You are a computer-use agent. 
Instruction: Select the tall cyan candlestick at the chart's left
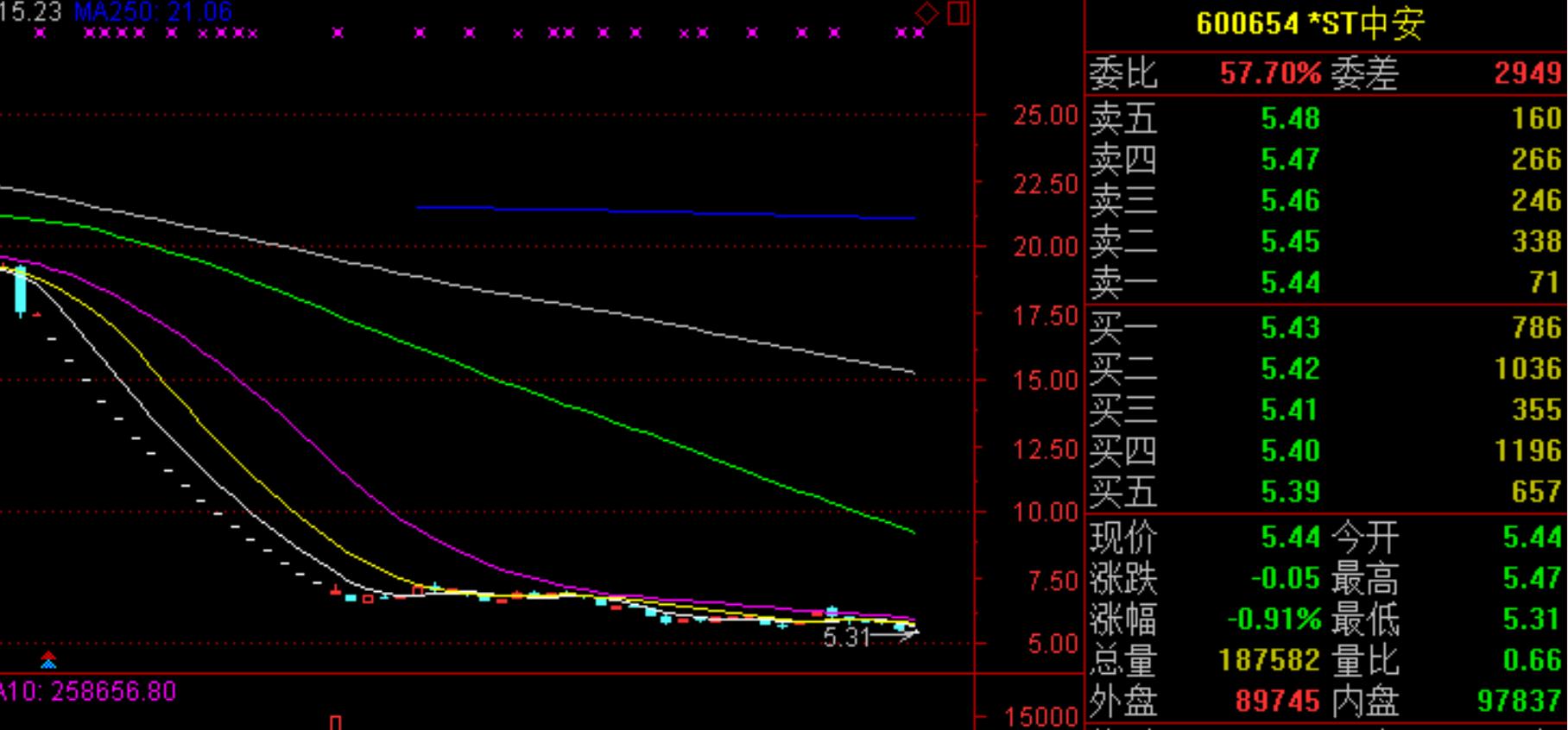21,292
